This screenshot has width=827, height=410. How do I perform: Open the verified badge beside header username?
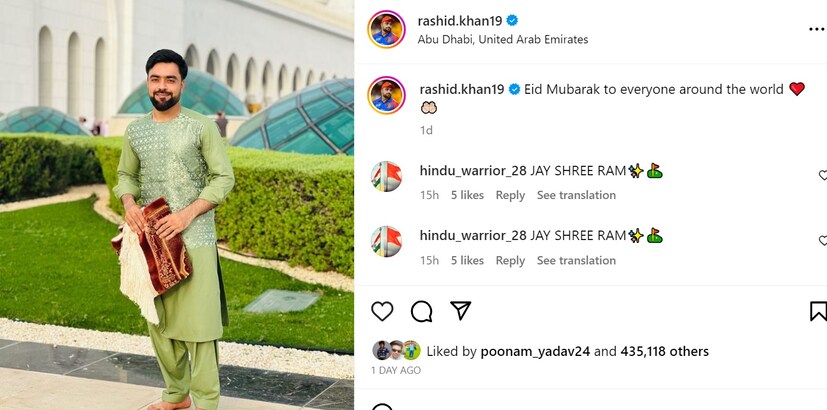tap(512, 21)
